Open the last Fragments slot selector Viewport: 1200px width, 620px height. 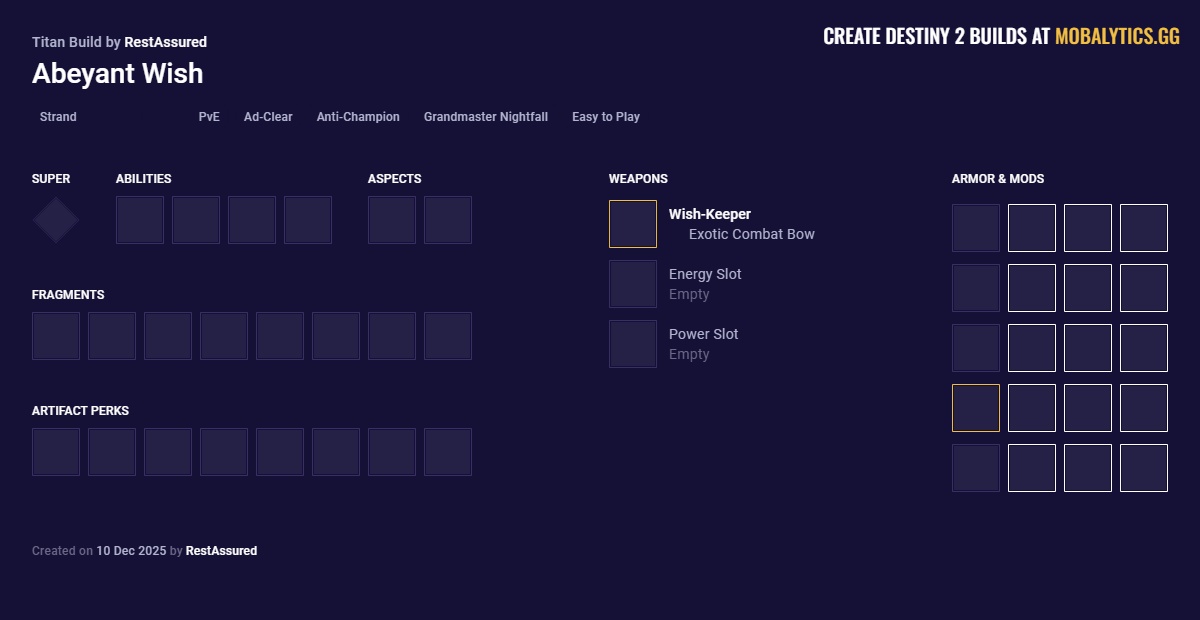pos(448,335)
